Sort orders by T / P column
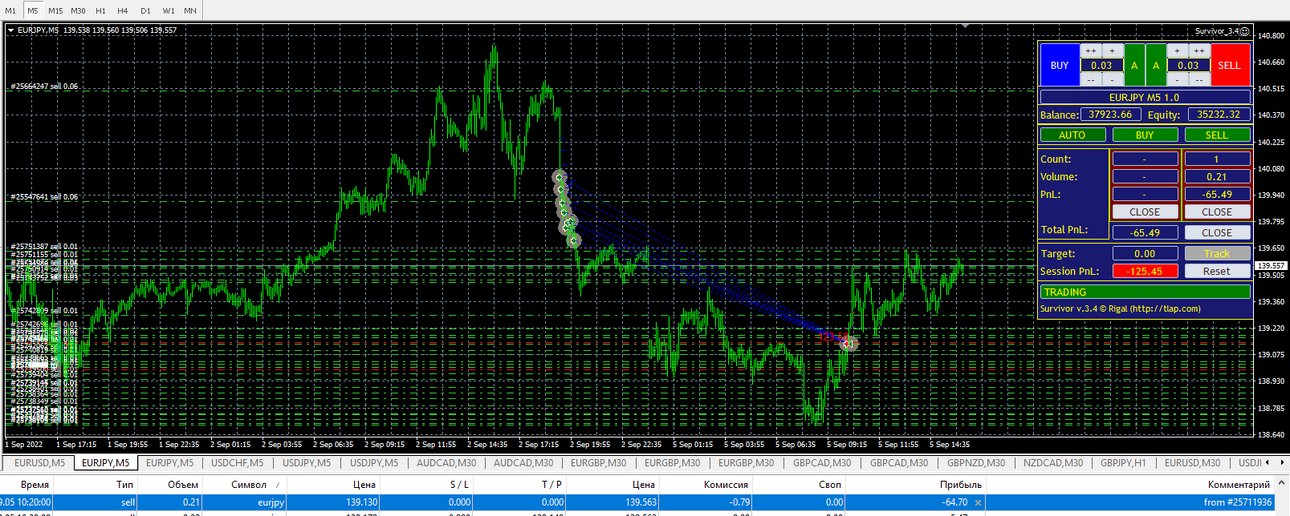The width and height of the screenshot is (1290, 516). click(x=519, y=484)
